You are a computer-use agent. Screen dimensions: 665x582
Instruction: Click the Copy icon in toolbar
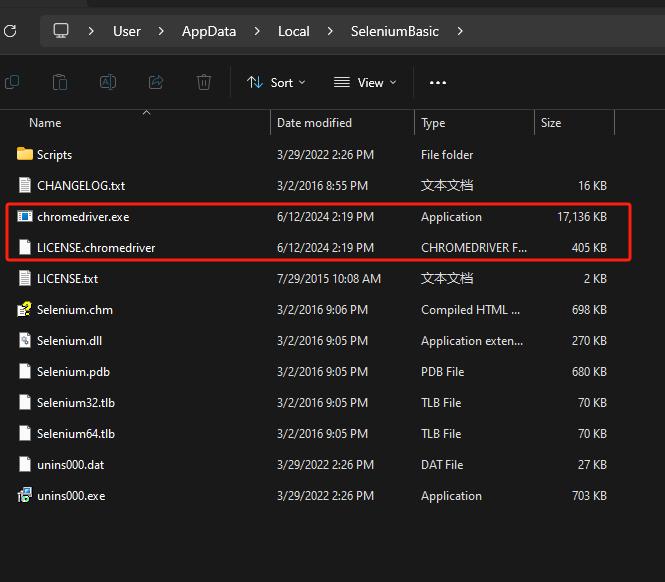tap(12, 82)
